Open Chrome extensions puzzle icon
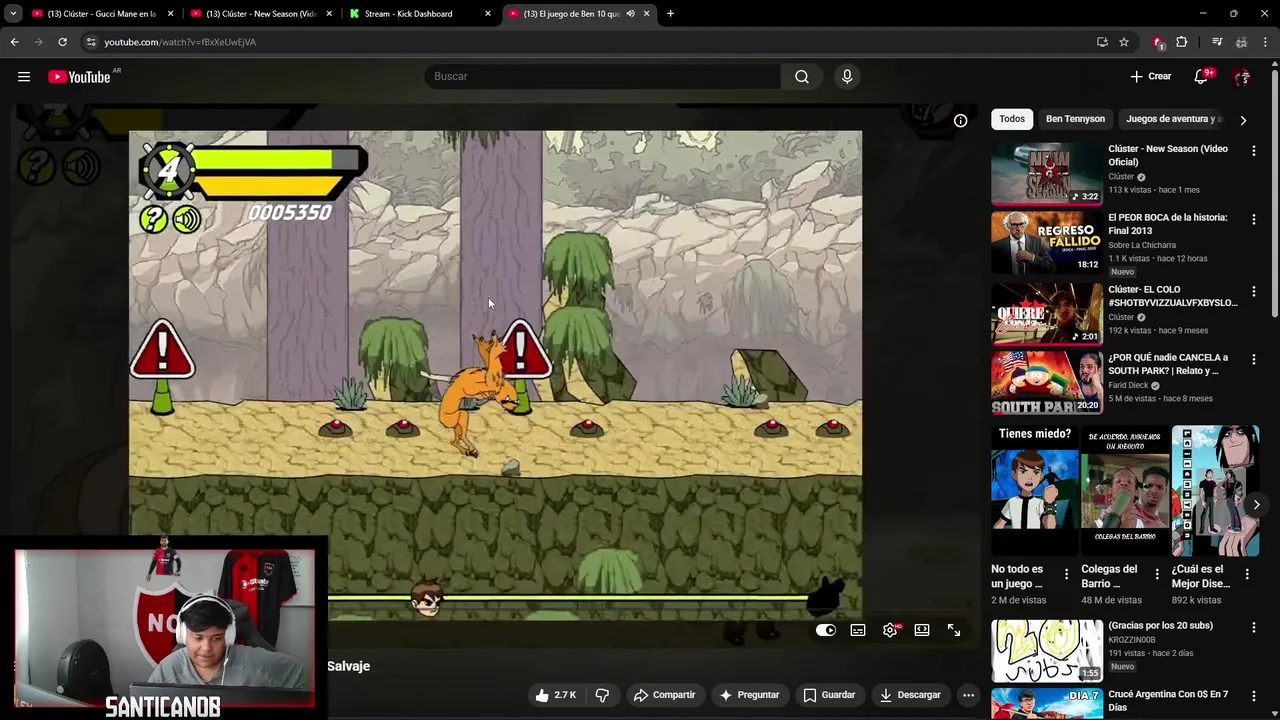The width and height of the screenshot is (1280, 720). coord(1182,42)
